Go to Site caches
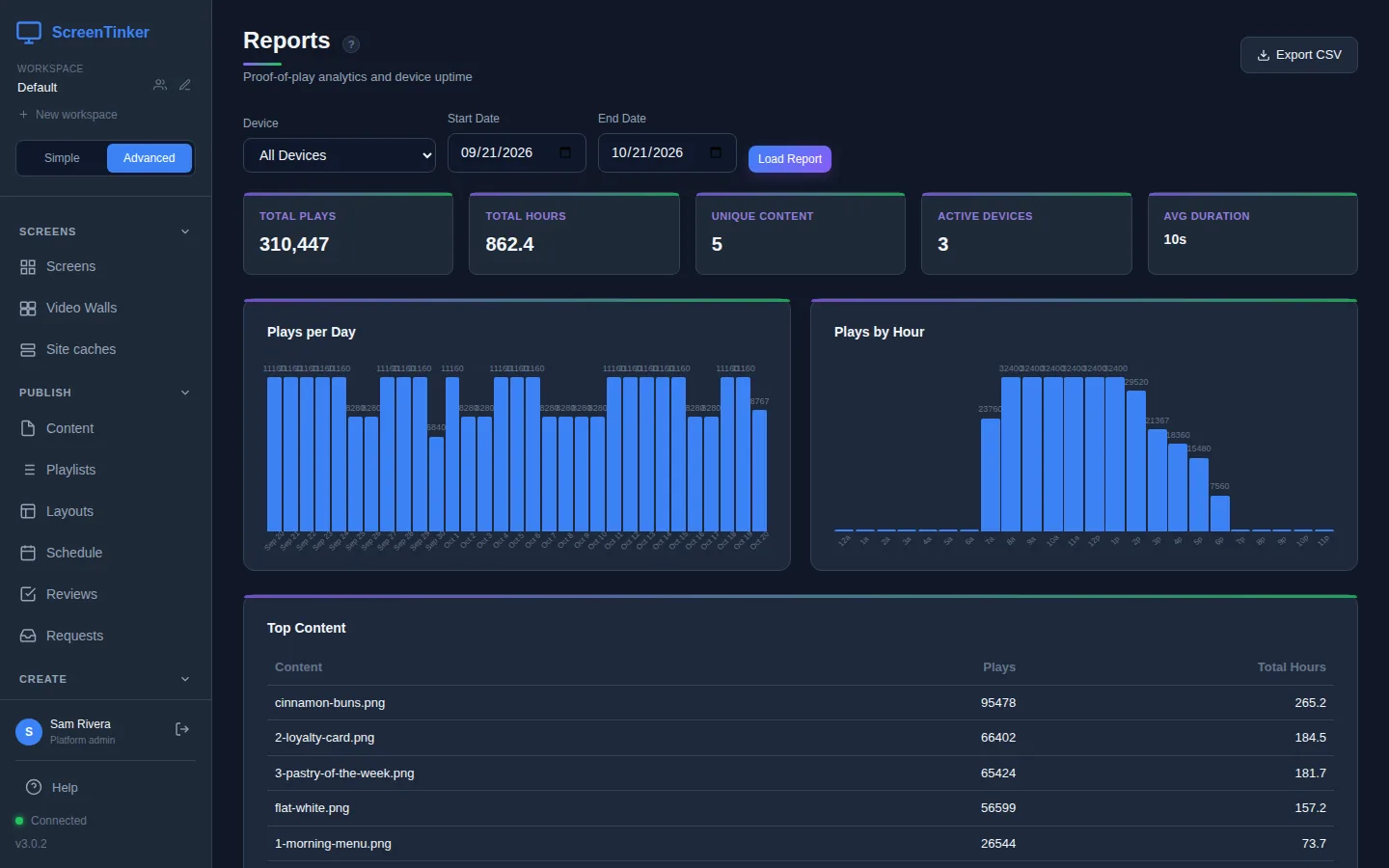 (x=105, y=350)
